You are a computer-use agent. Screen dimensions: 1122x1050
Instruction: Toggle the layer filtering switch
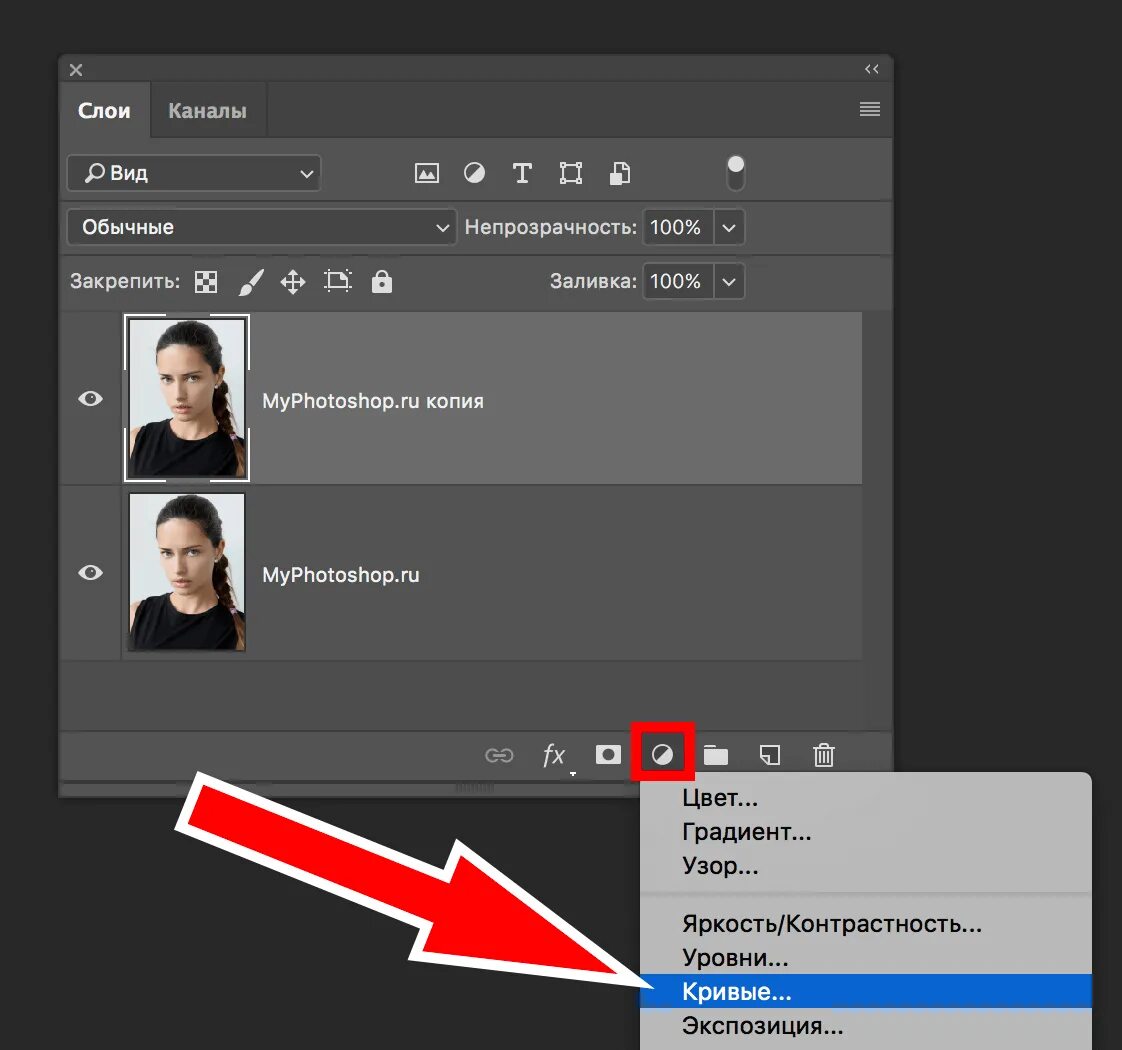coord(736,173)
